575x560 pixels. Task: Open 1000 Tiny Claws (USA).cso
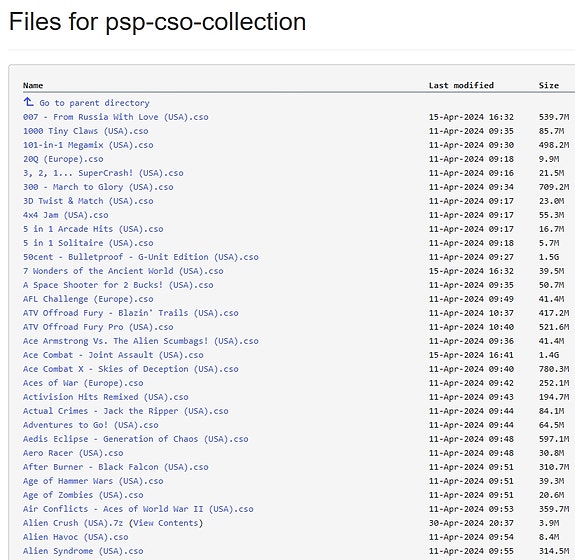point(85,131)
